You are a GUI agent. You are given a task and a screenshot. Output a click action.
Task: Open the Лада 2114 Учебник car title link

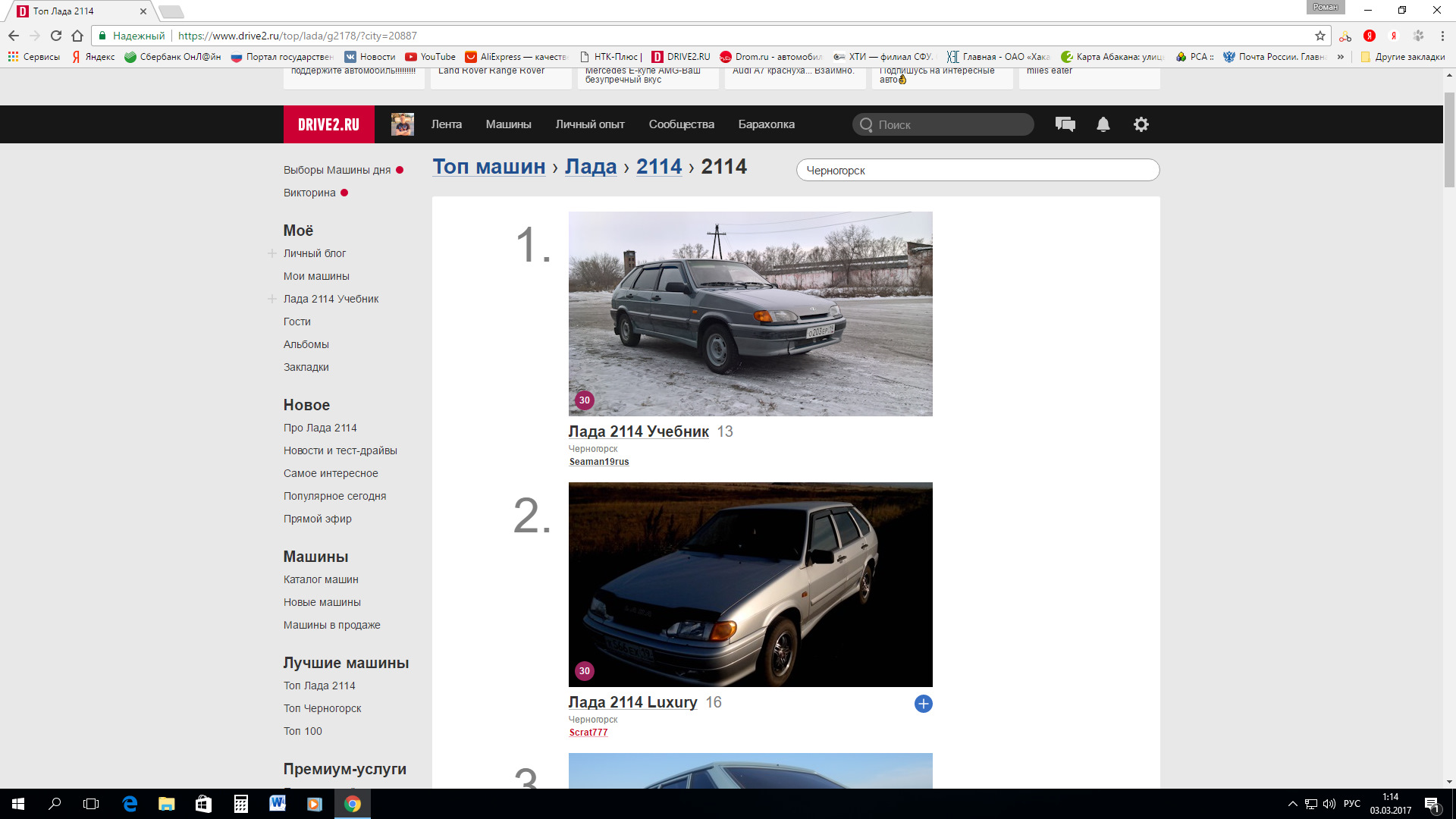coord(639,431)
